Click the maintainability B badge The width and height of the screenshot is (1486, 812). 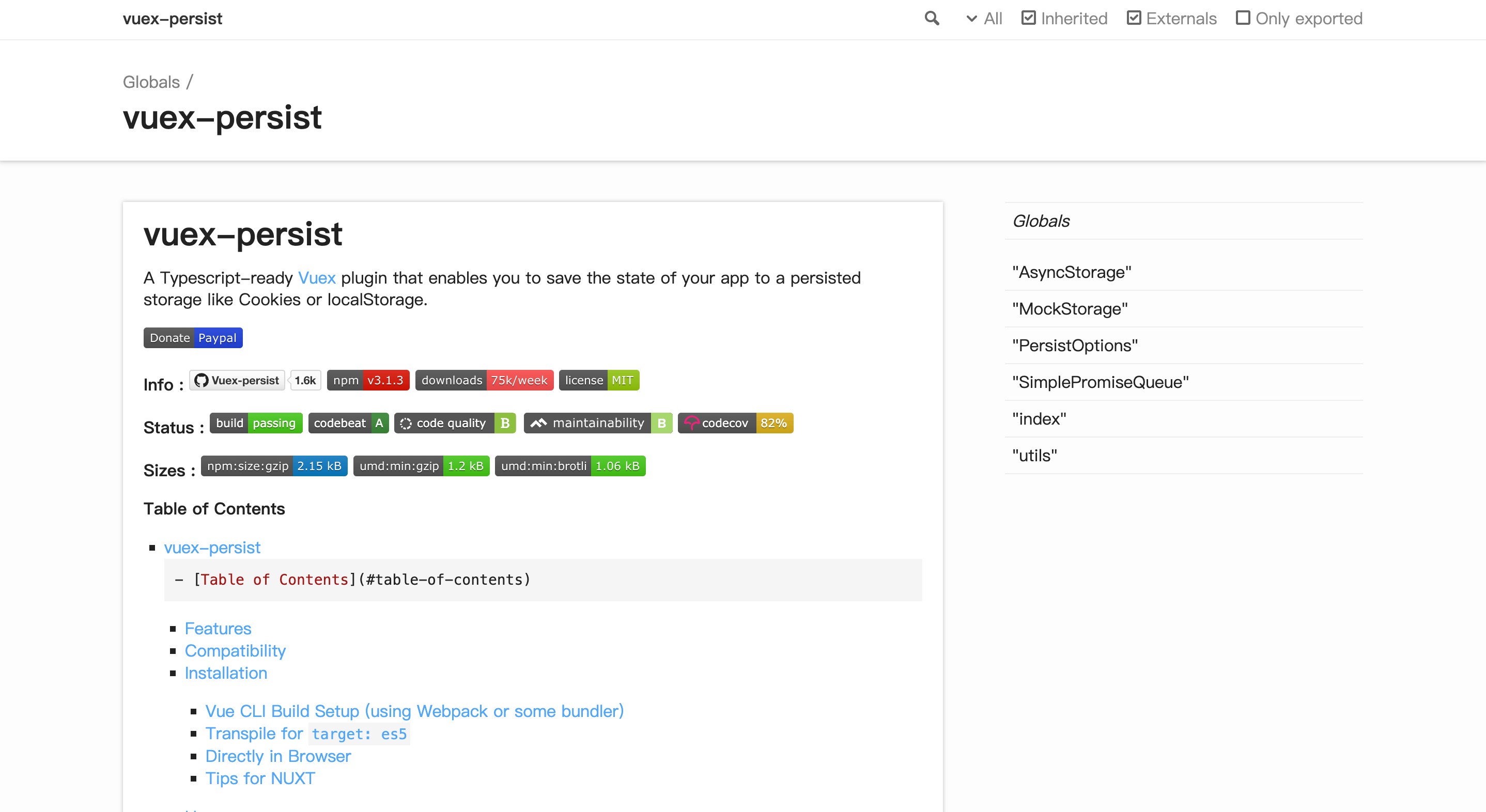pyautogui.click(x=598, y=423)
